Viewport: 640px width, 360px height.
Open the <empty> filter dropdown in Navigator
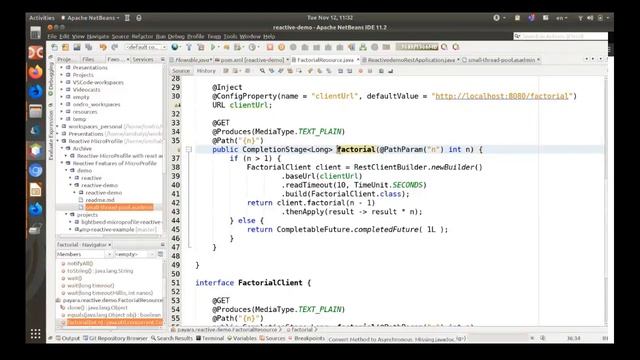point(134,254)
